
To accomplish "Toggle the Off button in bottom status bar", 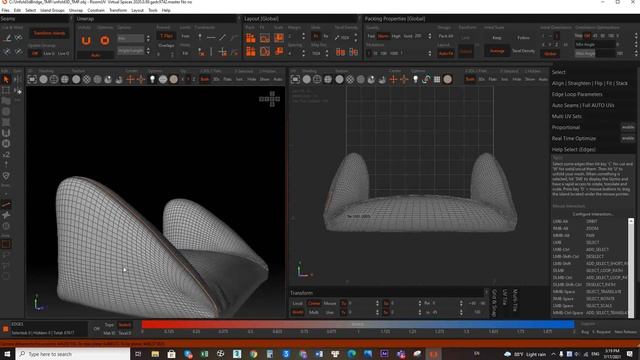I will [x=96, y=329].
